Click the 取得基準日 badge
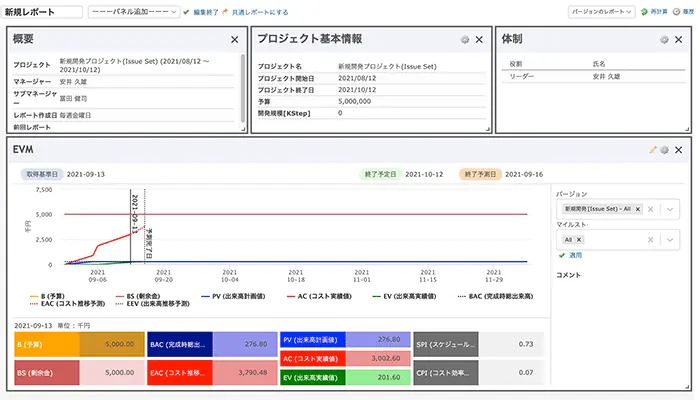The image size is (700, 400). click(x=42, y=174)
